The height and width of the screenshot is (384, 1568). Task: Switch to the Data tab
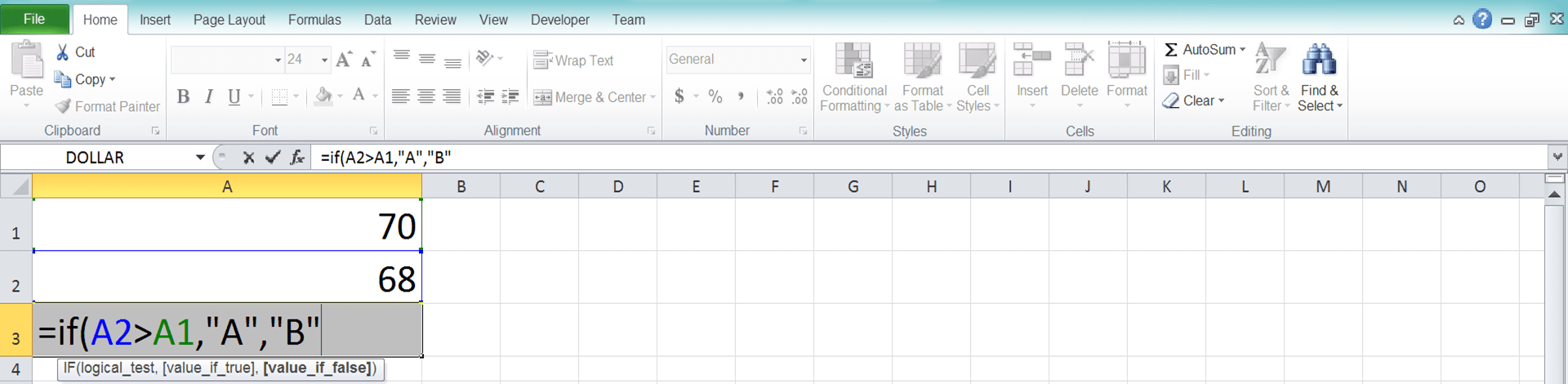pos(377,20)
